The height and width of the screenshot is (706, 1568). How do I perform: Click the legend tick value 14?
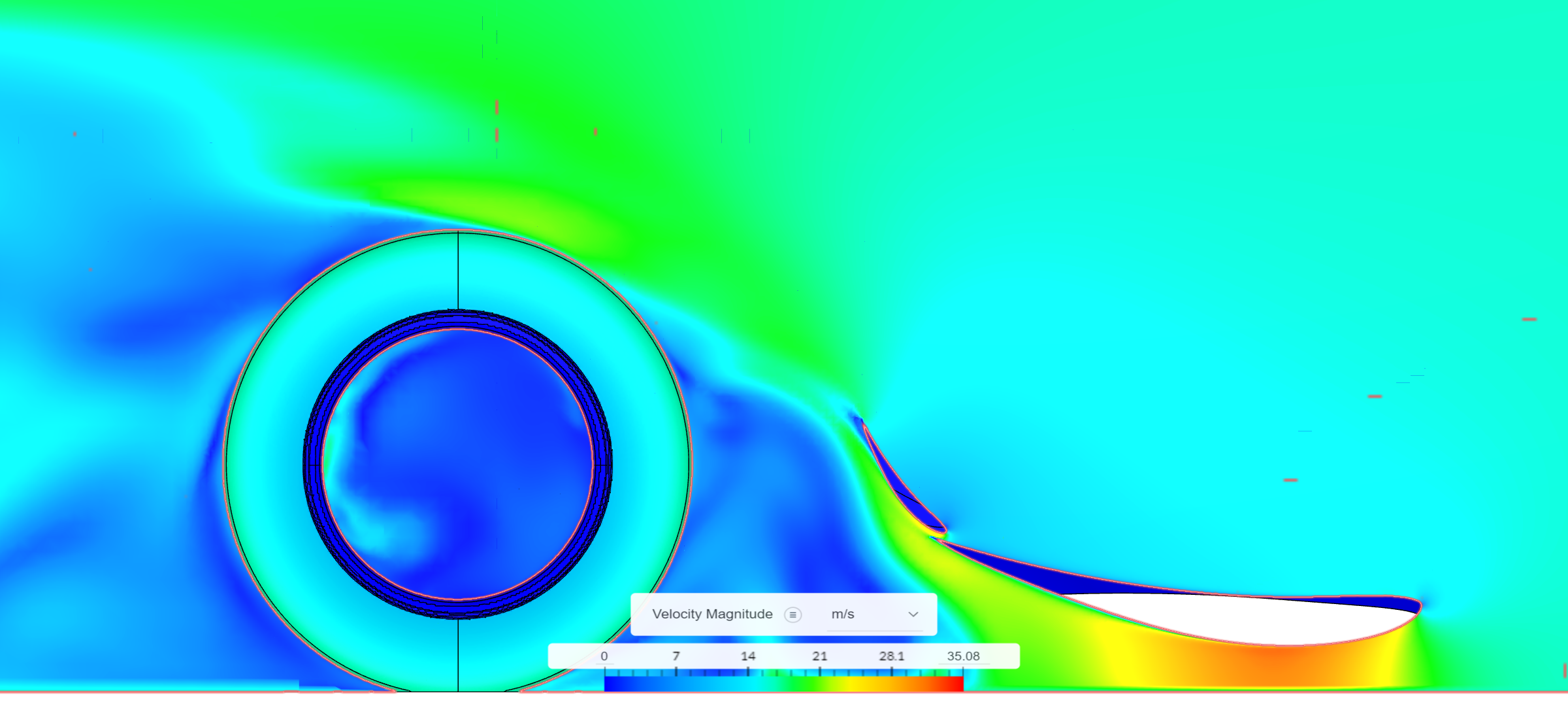click(748, 656)
